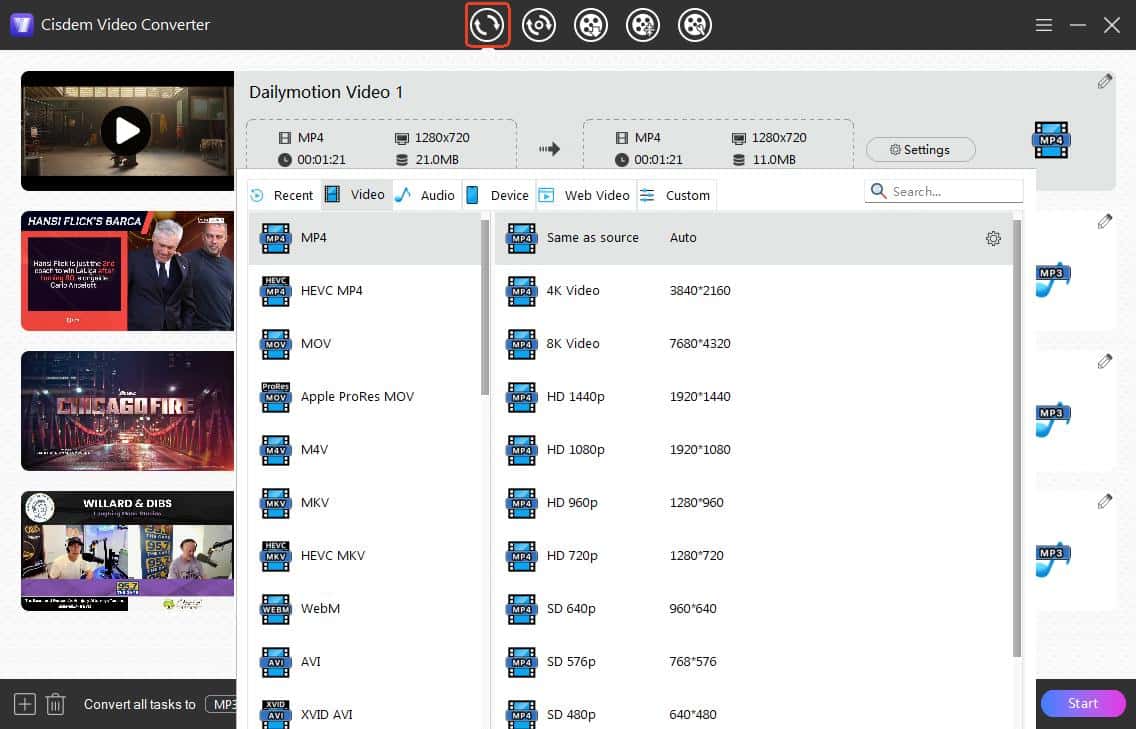Select the Web Video tab

click(x=596, y=195)
